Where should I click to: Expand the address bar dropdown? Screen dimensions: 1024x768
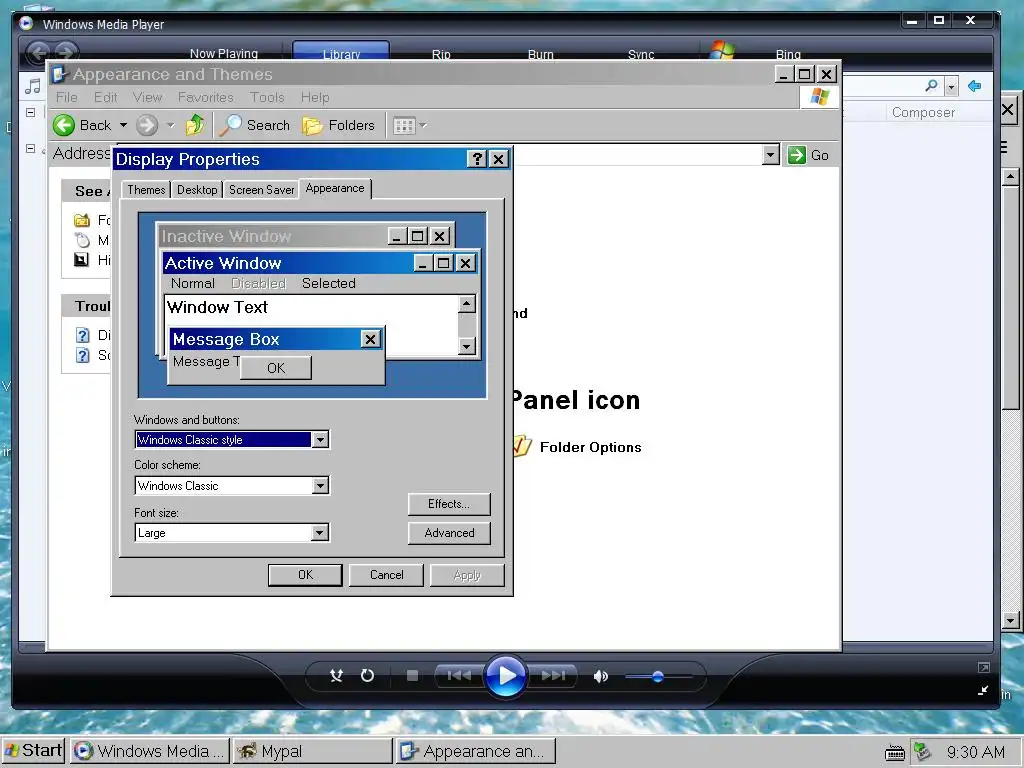[x=771, y=155]
